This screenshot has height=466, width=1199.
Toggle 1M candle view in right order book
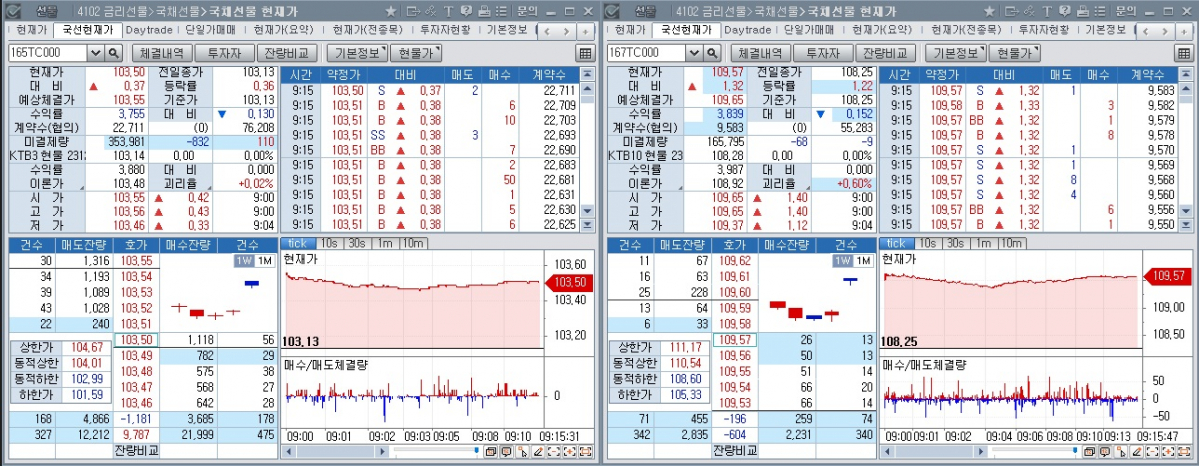click(863, 261)
